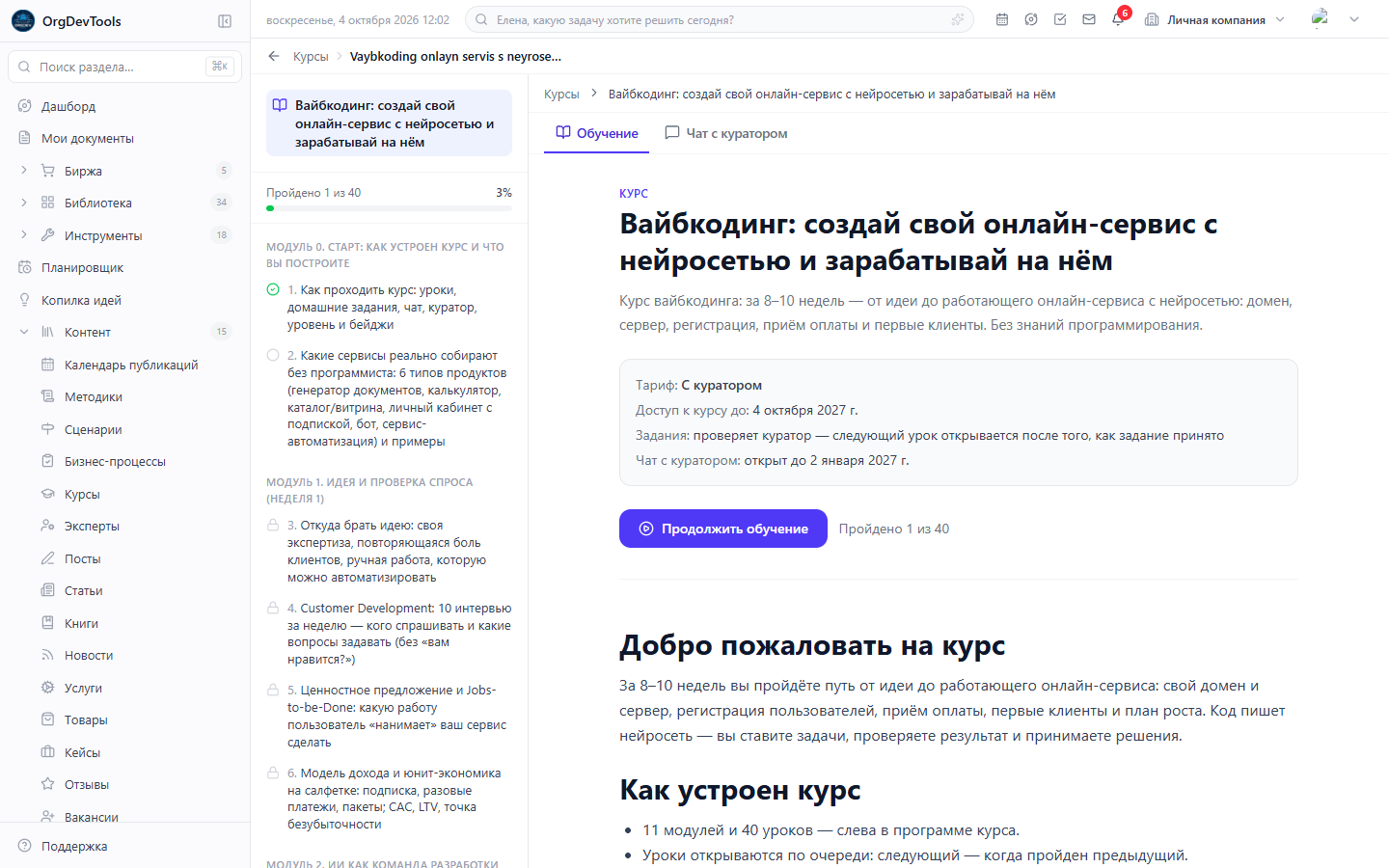Screen dimensions: 1389x868
Task: Open the tasks checkmark icon in the top bar
Action: pos(1060,19)
